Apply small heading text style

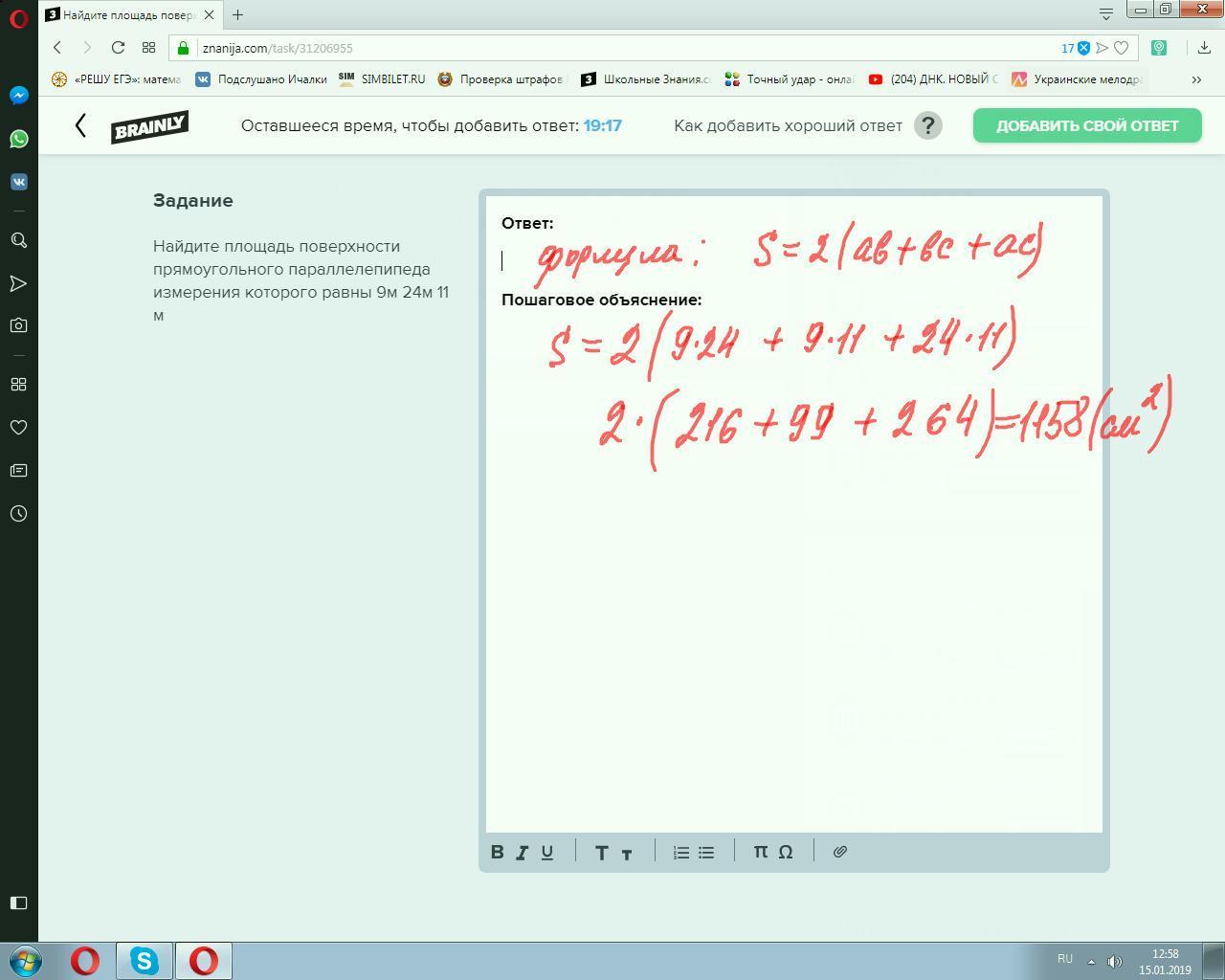(627, 854)
